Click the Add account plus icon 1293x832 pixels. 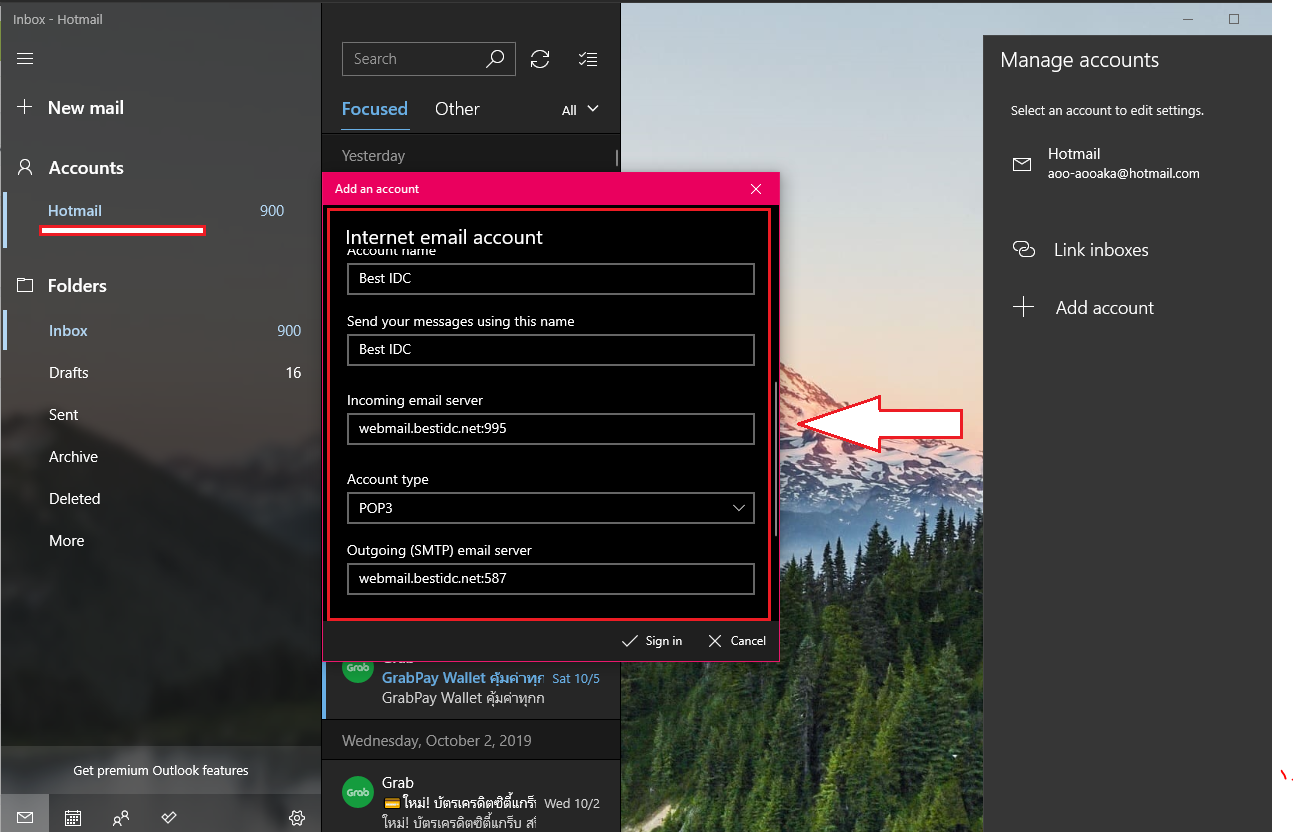pyautogui.click(x=1023, y=307)
